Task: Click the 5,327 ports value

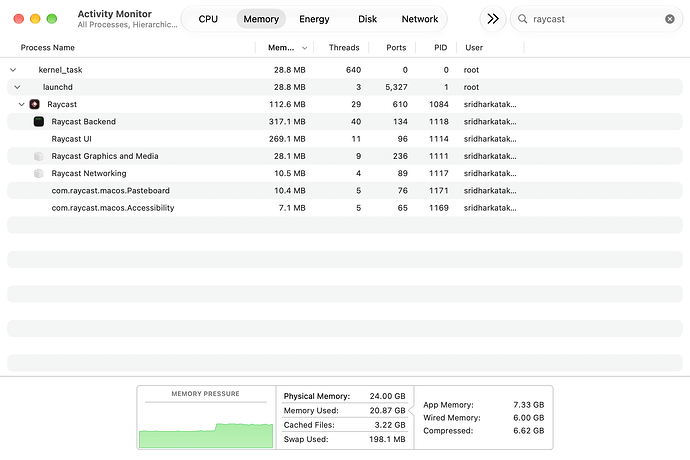Action: 396,87
